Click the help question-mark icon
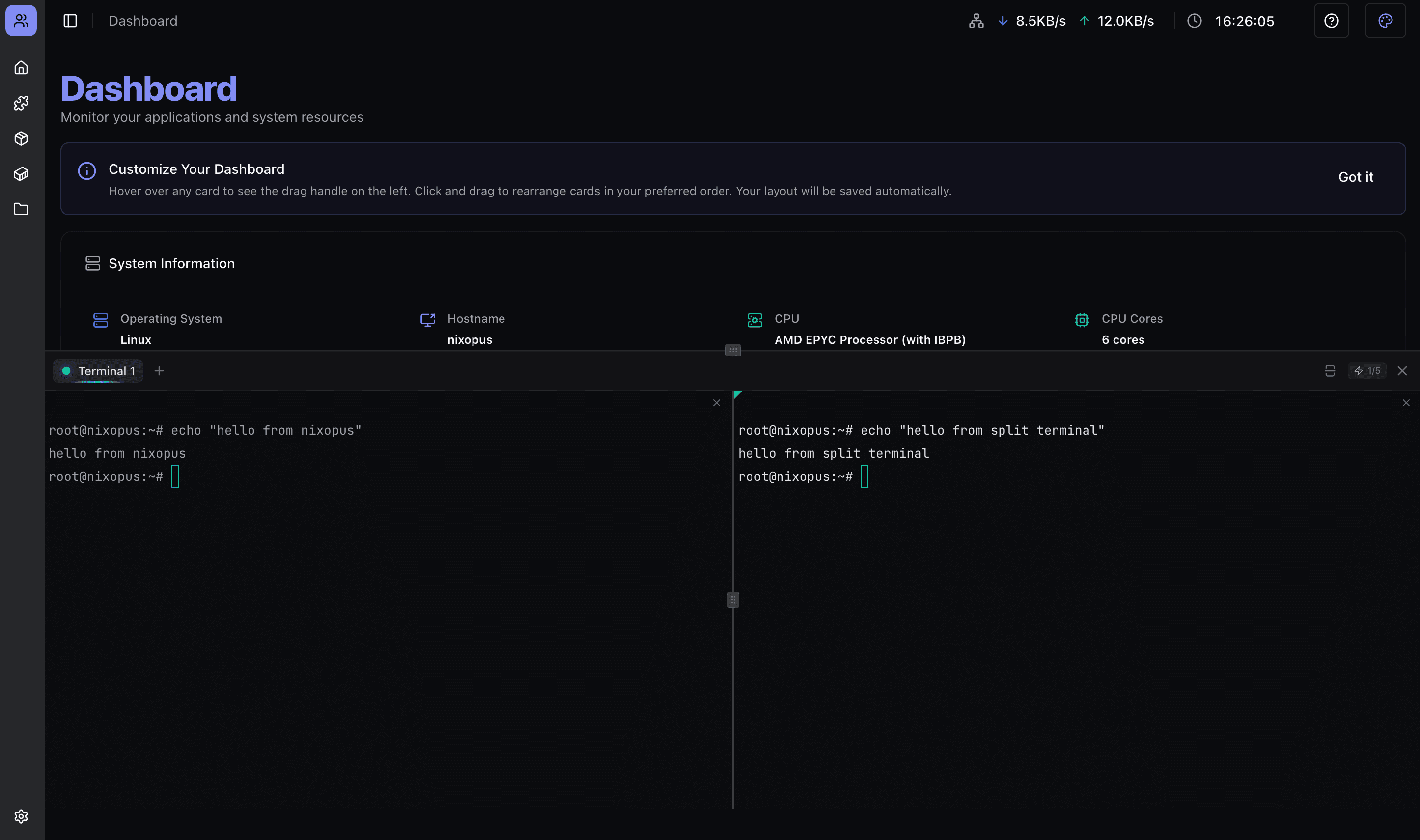The height and width of the screenshot is (840, 1420). (1331, 20)
